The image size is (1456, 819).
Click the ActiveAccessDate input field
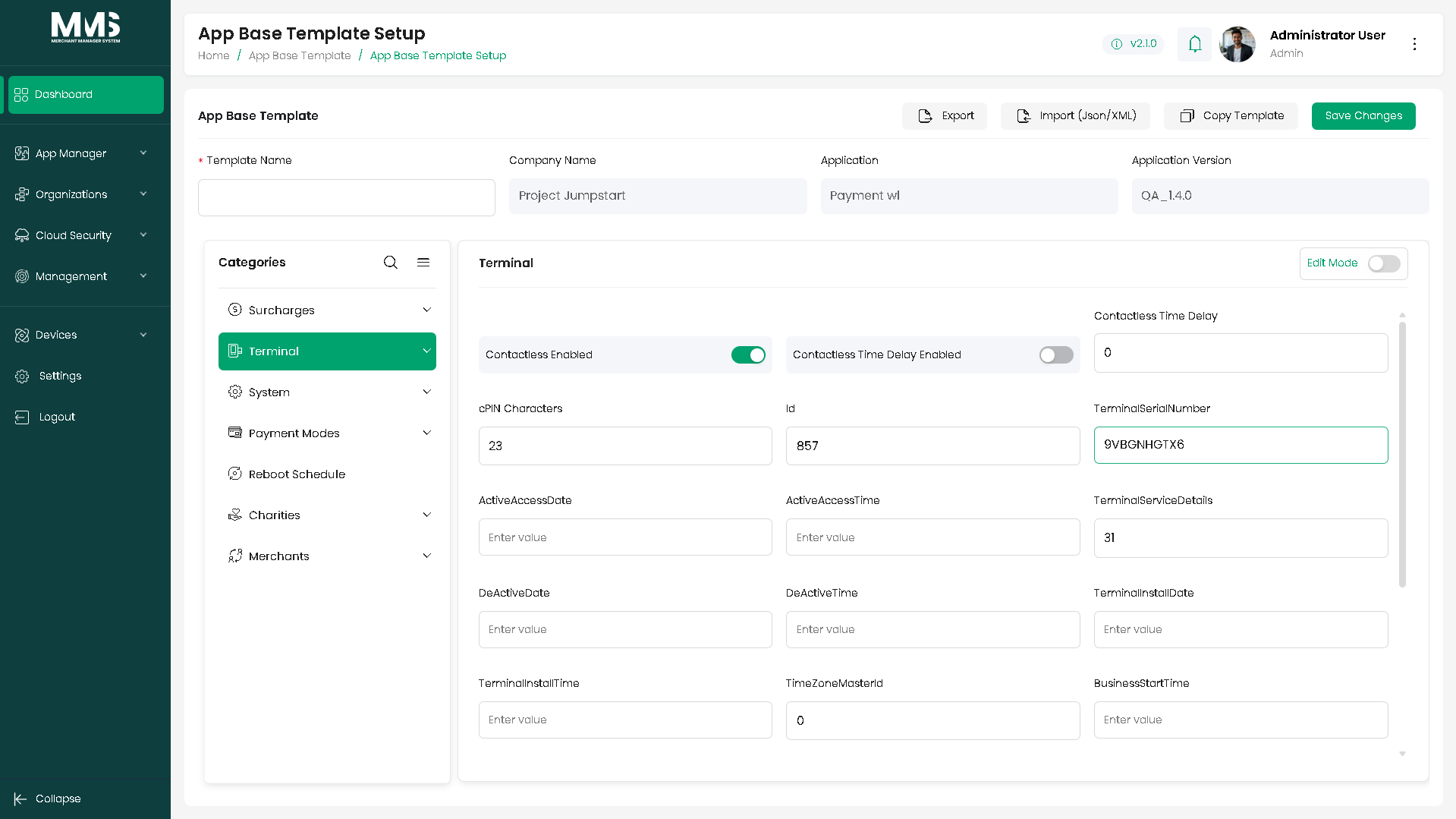(625, 537)
